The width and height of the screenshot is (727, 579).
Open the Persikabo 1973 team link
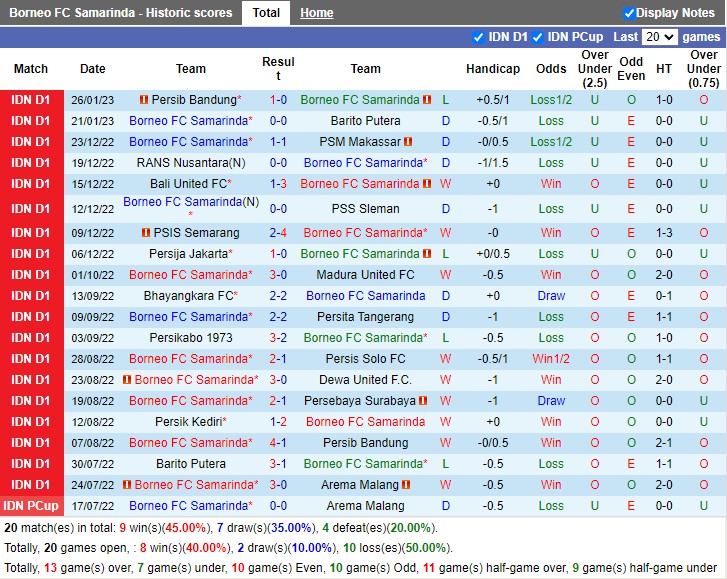[191, 338]
